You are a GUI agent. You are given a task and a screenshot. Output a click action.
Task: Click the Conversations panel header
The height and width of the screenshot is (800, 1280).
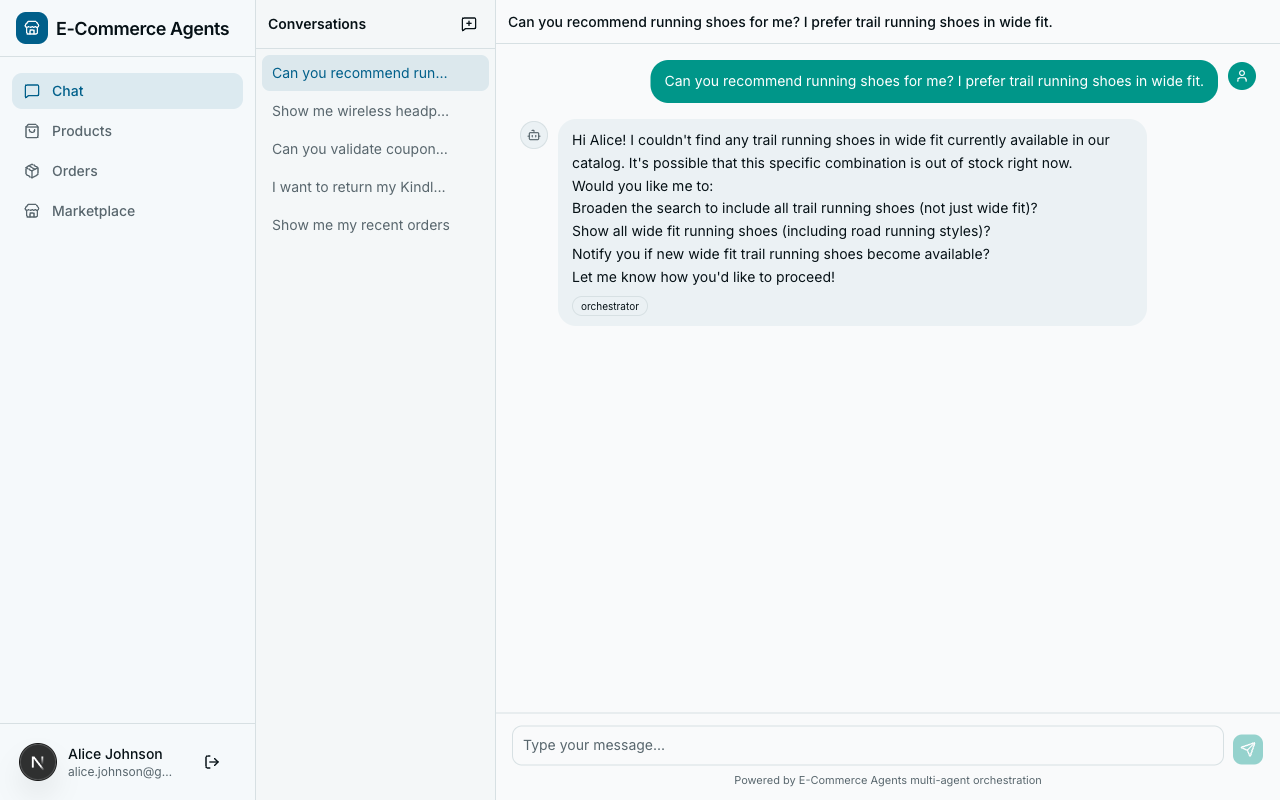coord(317,23)
